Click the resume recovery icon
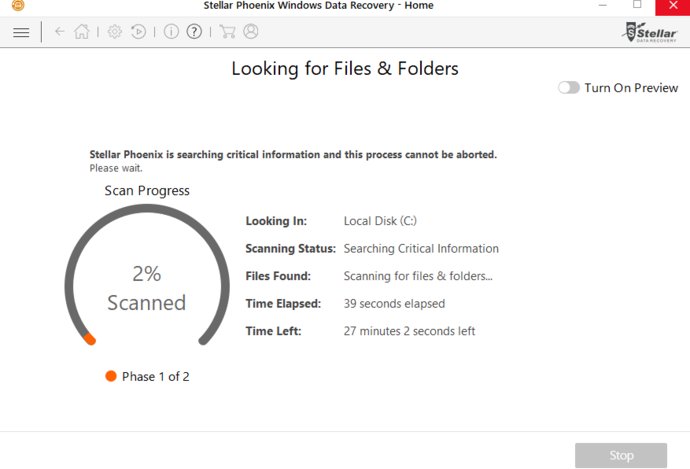Screen dimensions: 690x469 pyautogui.click(x=139, y=32)
